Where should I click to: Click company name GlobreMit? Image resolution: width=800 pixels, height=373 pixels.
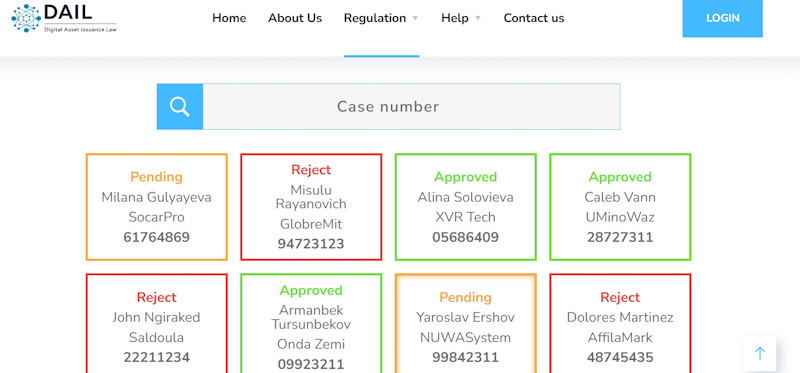311,225
